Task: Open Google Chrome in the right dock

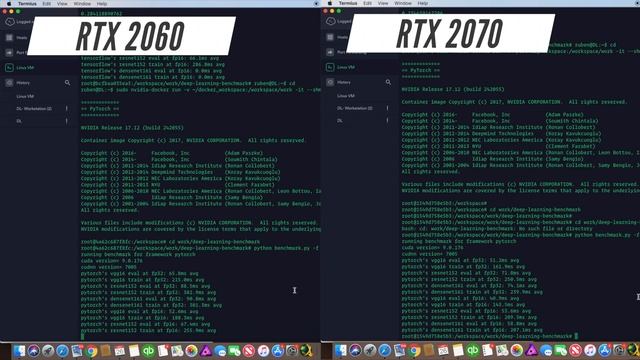Action: point(414,350)
